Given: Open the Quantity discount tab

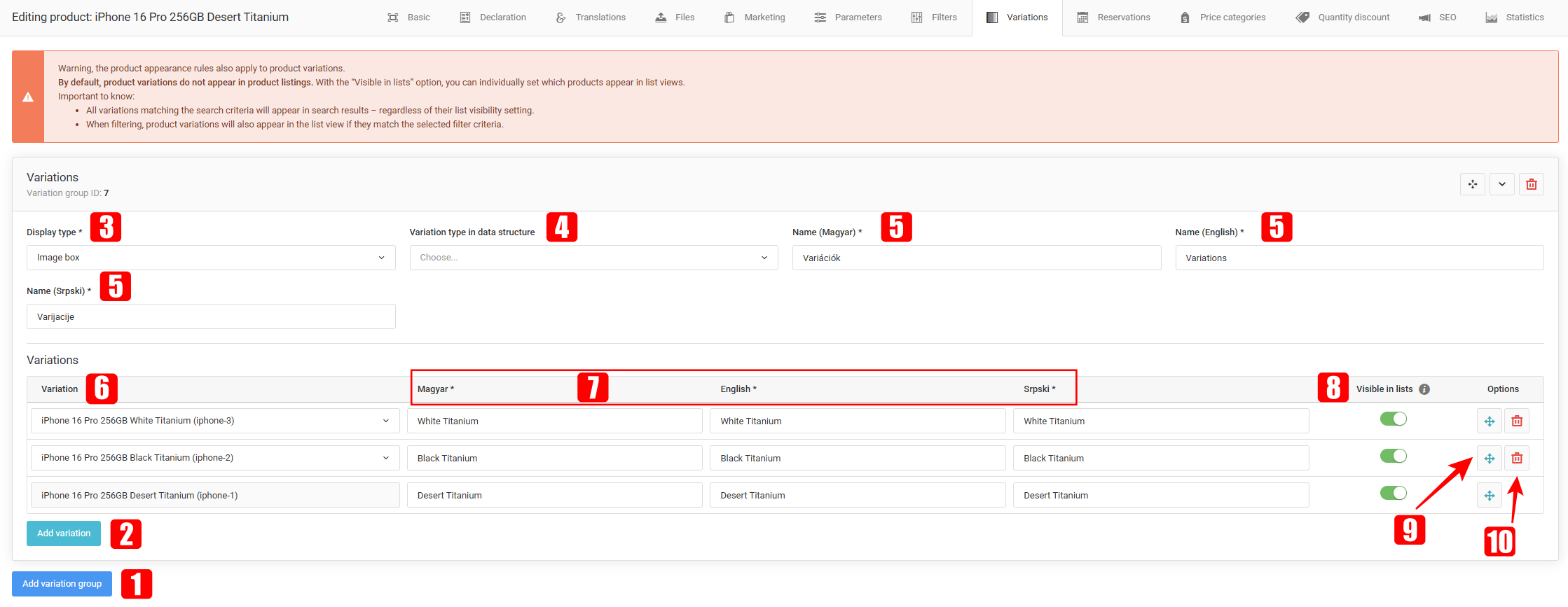Looking at the screenshot, I should (x=1343, y=18).
